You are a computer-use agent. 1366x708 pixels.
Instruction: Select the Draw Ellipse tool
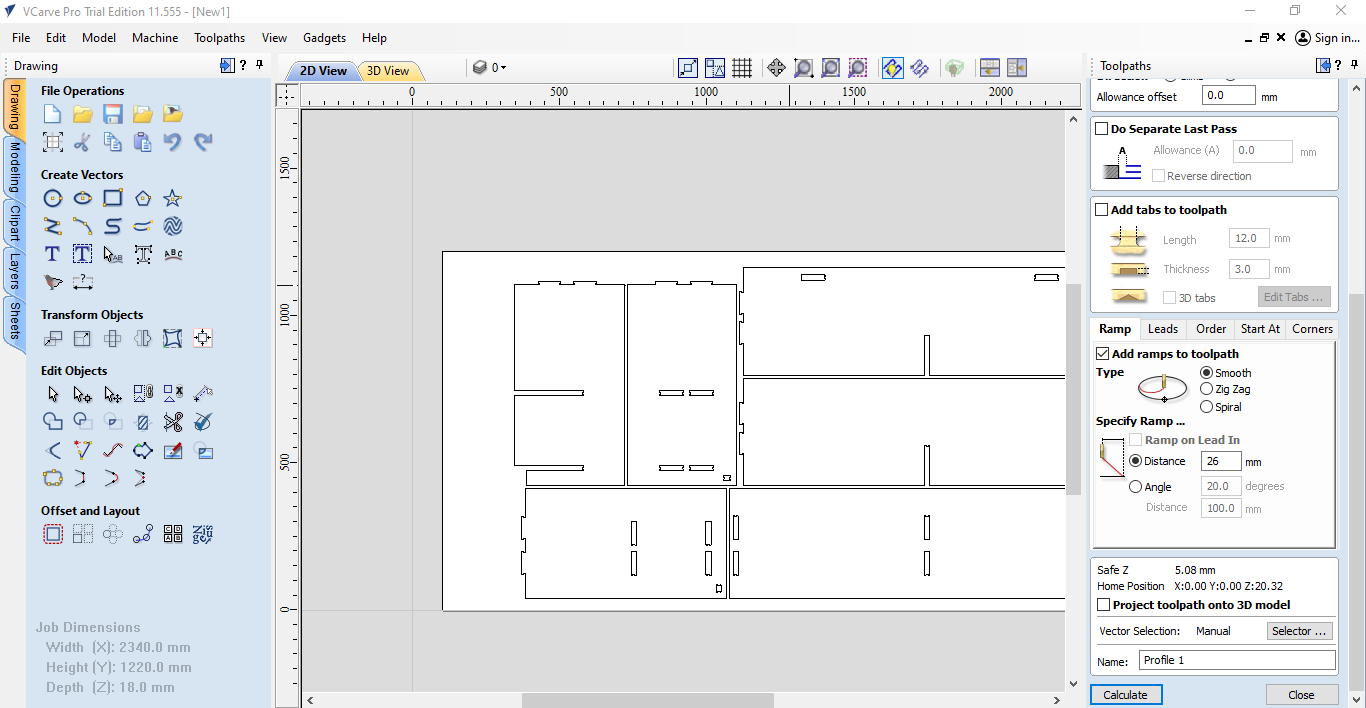83,198
